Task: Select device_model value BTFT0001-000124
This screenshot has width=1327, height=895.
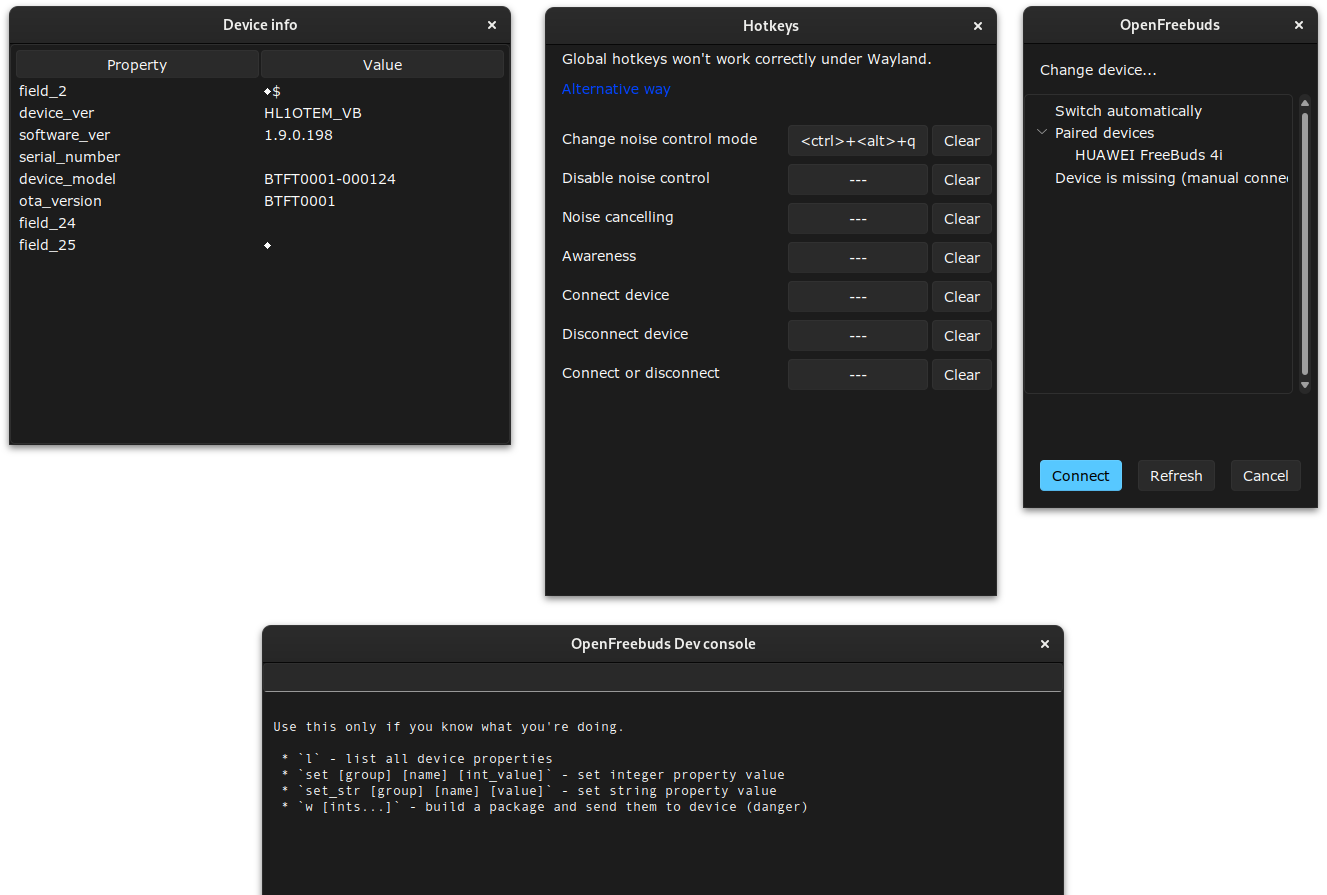Action: pyautogui.click(x=330, y=179)
